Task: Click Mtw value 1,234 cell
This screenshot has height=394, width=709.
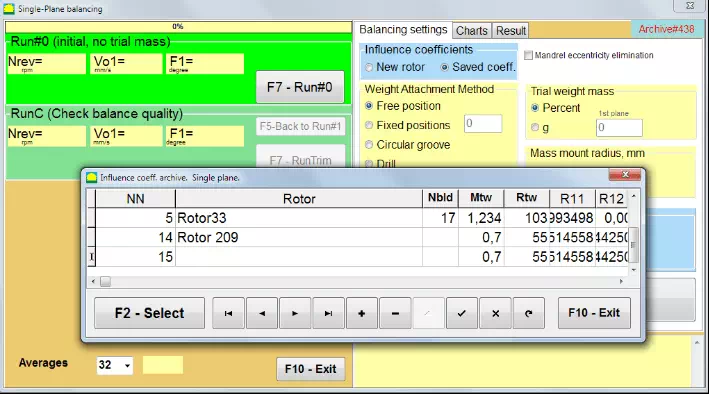Action: 481,218
